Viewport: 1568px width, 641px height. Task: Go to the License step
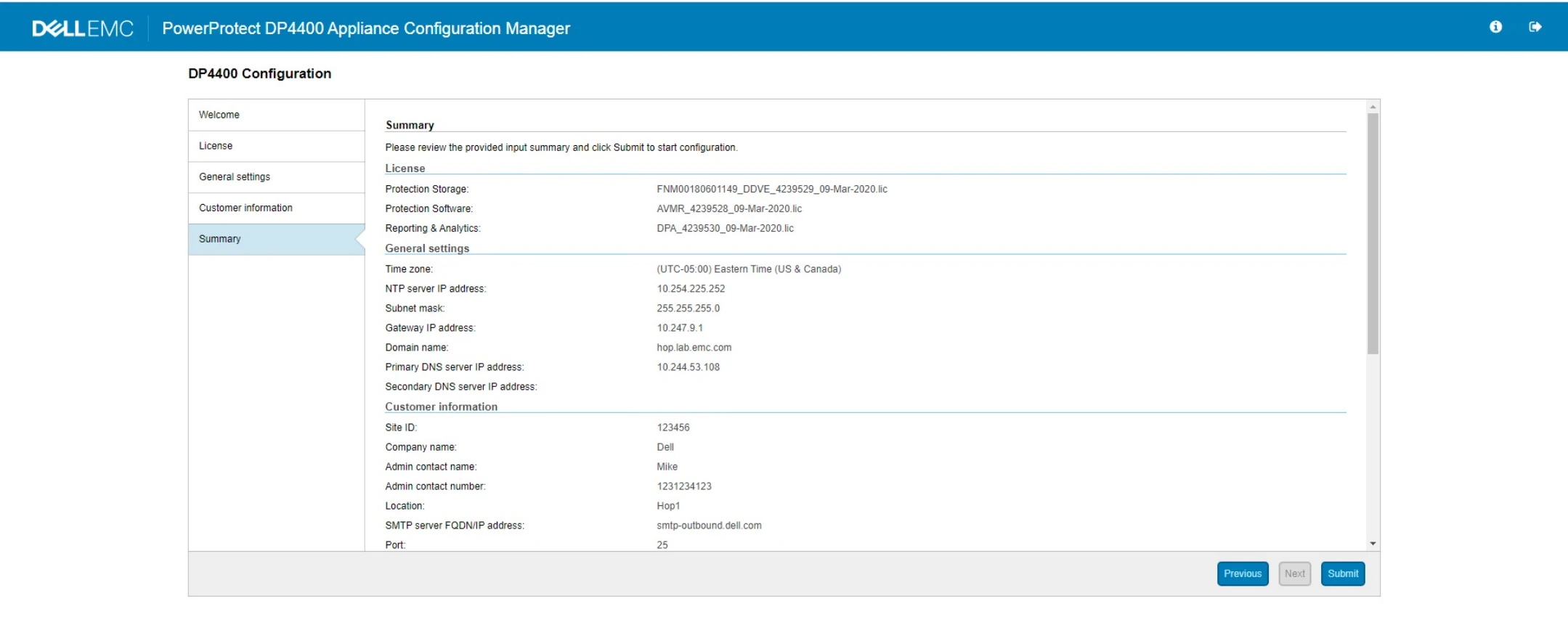click(216, 146)
